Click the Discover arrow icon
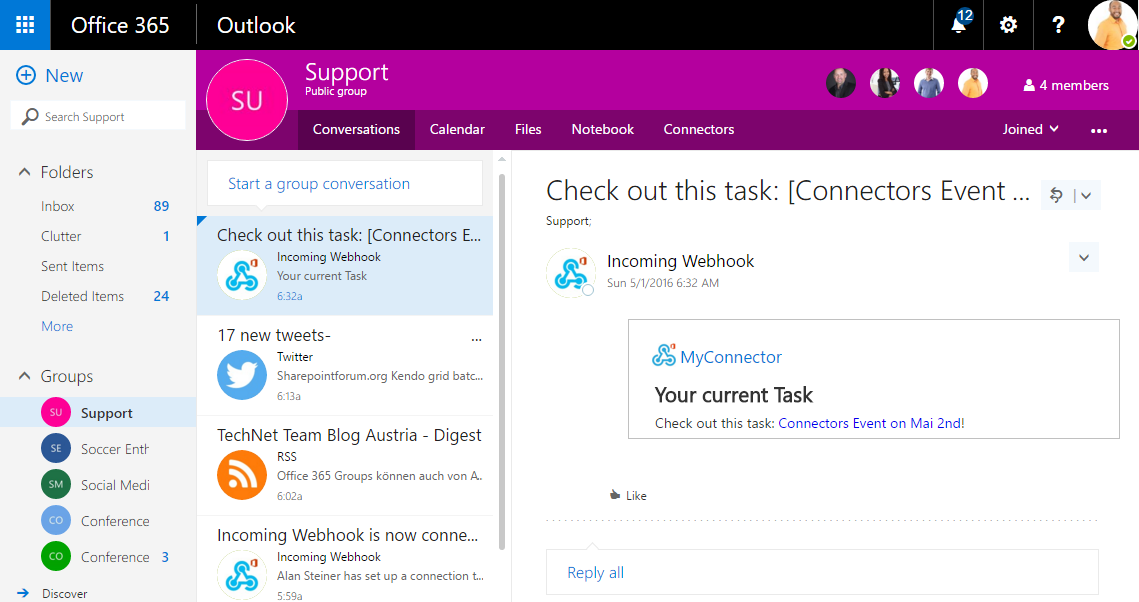The width and height of the screenshot is (1139, 602). point(23,593)
